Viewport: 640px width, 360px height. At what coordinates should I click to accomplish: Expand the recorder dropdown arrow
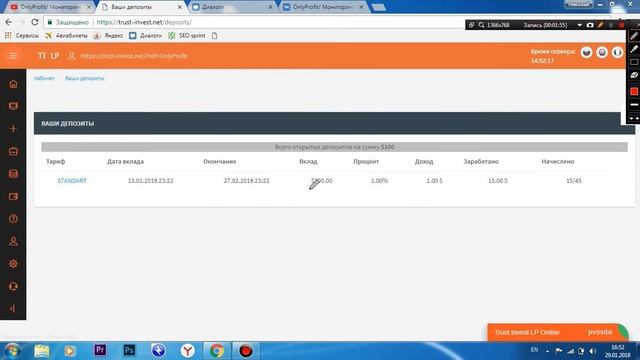[x=579, y=25]
